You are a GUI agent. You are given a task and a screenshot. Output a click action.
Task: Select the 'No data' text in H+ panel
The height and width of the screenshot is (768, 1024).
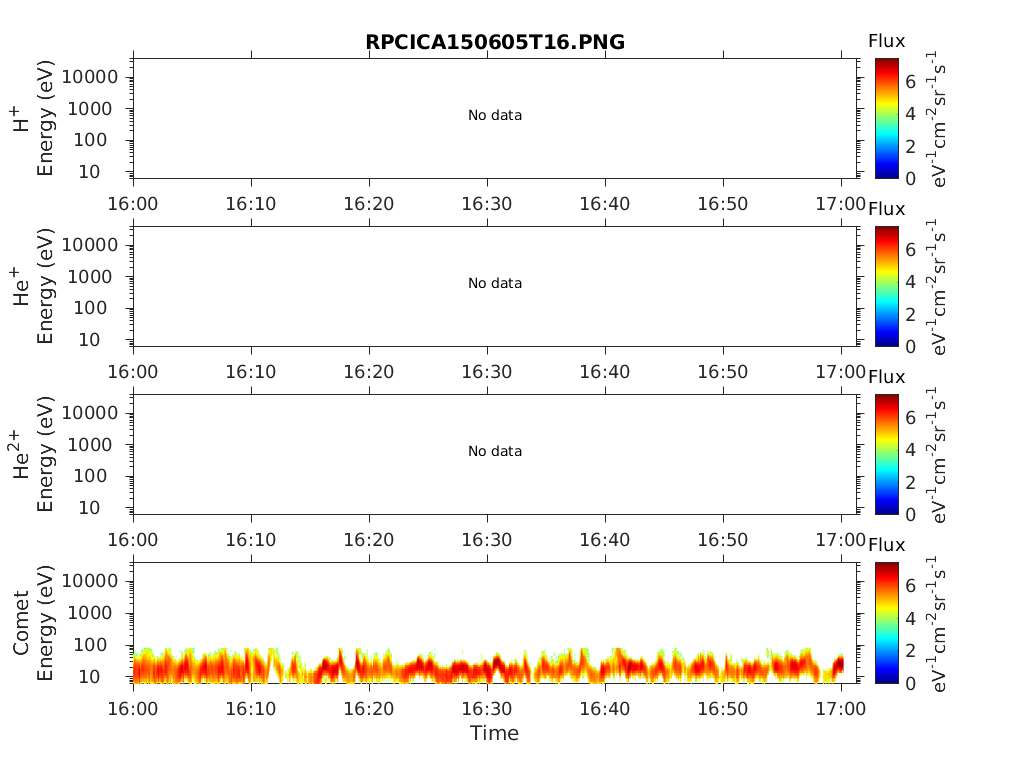pyautogui.click(x=495, y=116)
